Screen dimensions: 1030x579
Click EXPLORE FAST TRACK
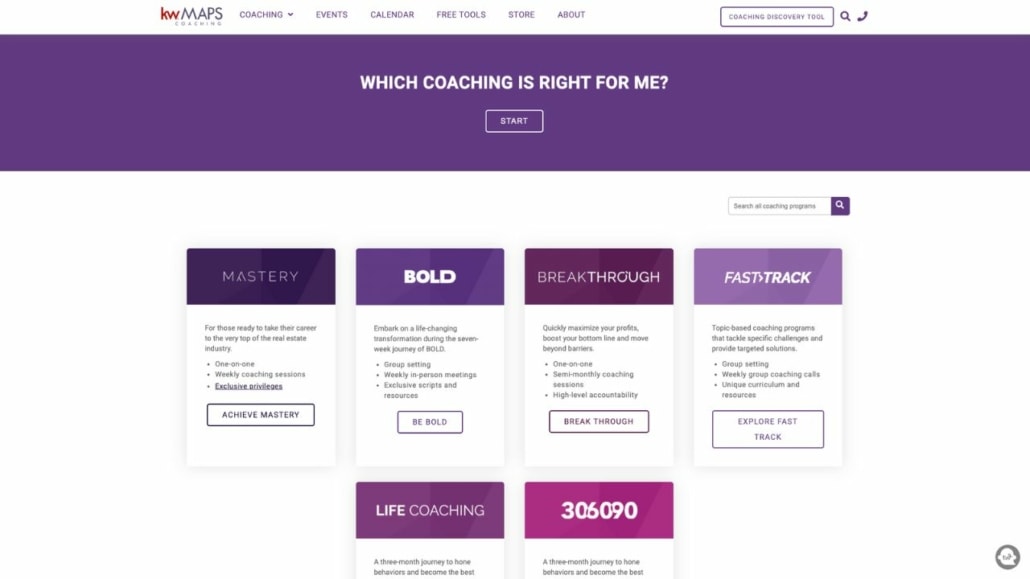point(767,428)
